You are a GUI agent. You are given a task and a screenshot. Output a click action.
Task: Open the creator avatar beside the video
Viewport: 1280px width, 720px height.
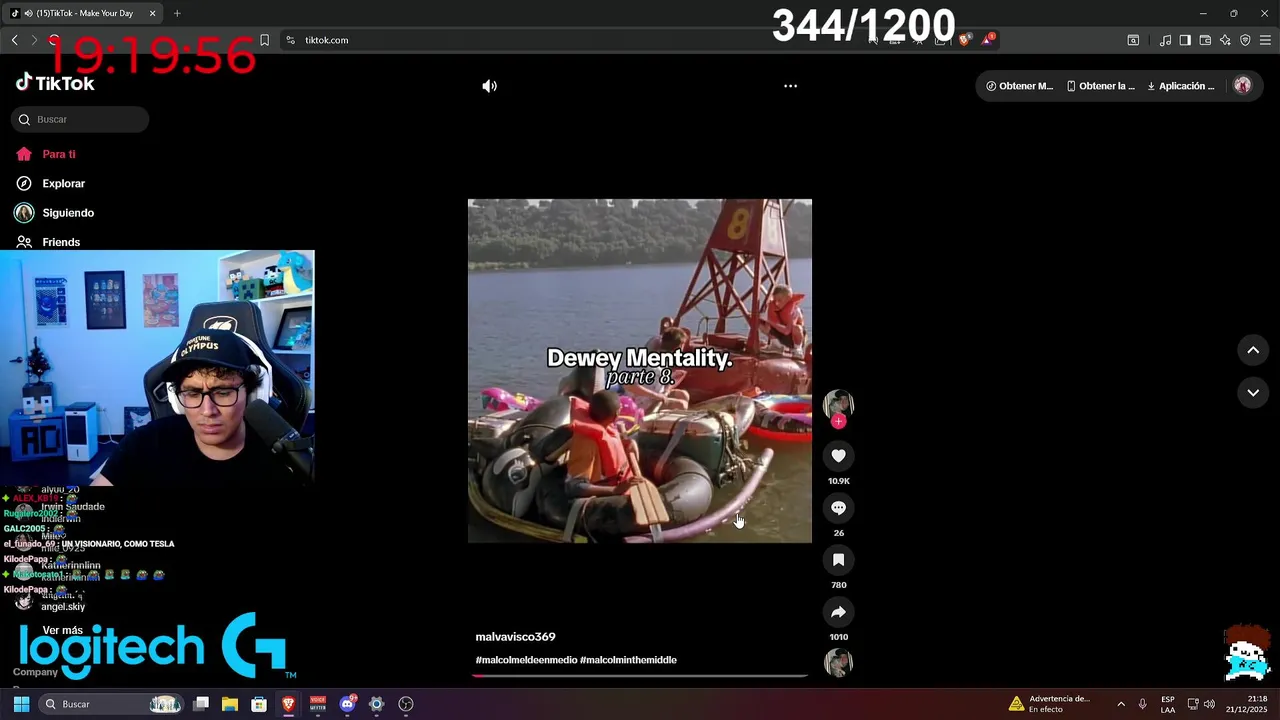coord(838,404)
